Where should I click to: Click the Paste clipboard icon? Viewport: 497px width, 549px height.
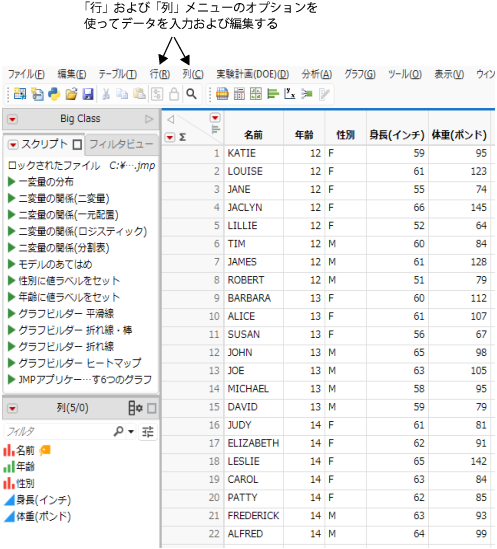pyautogui.click(x=139, y=94)
